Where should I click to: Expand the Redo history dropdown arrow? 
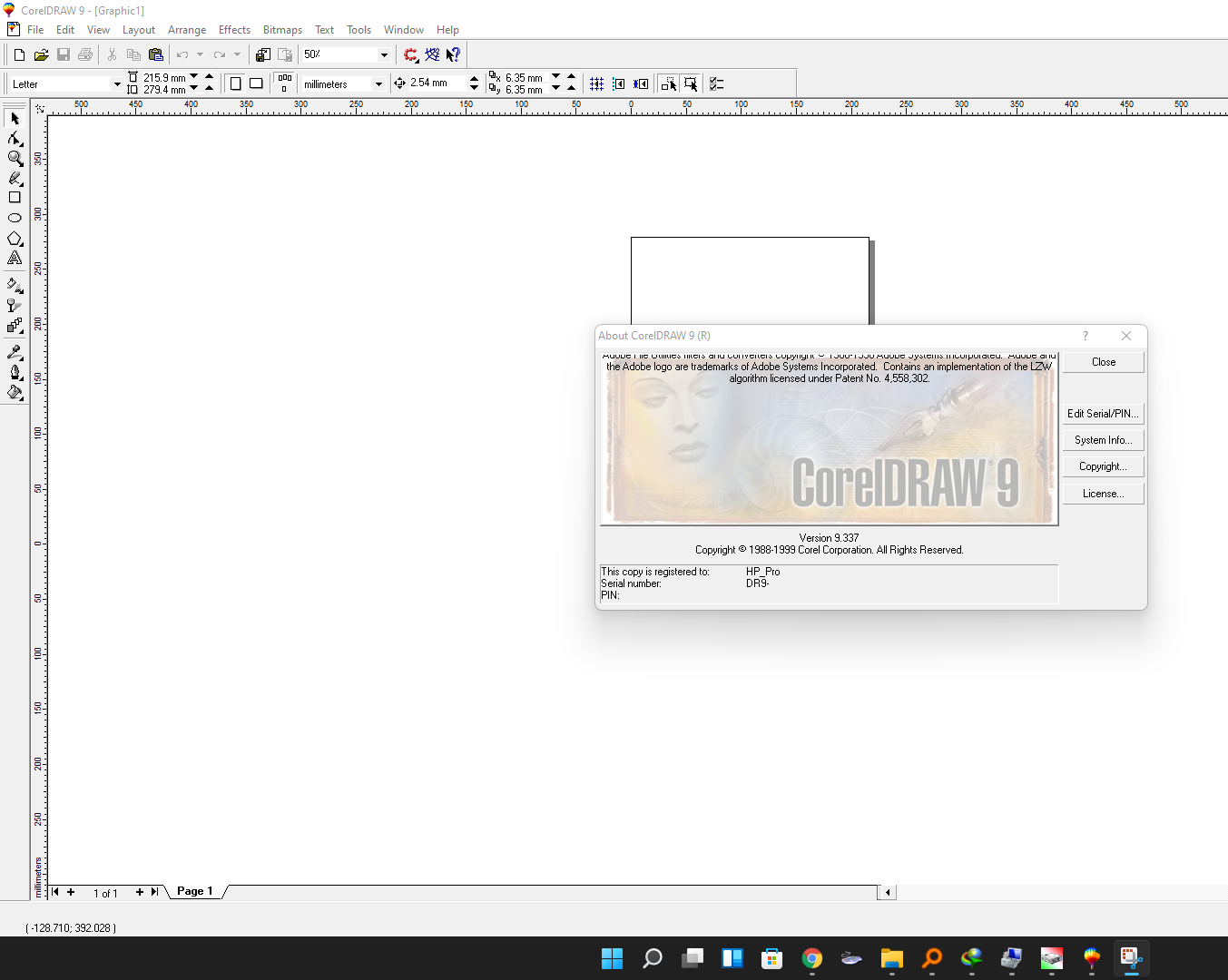coord(238,54)
